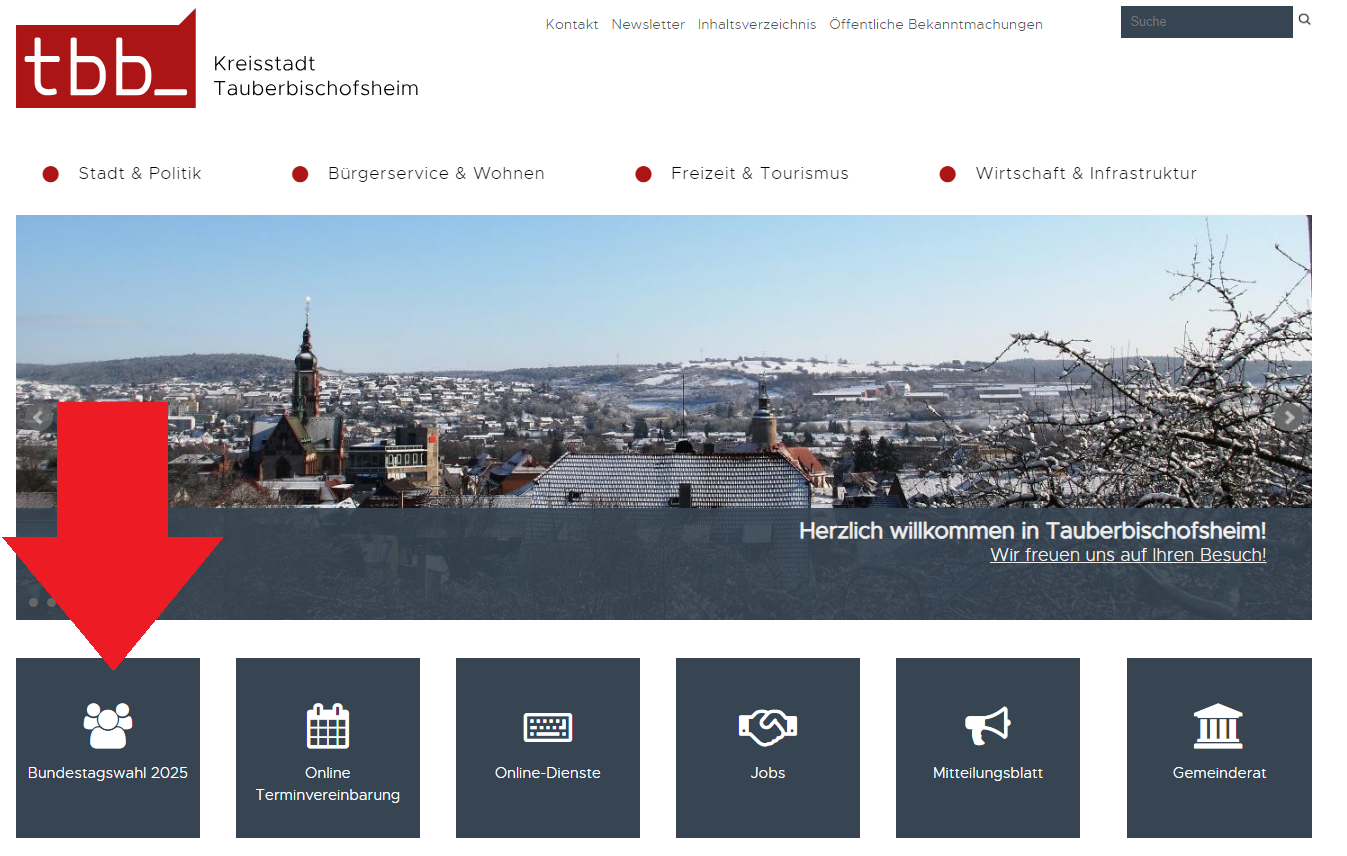Expand the Freizeit & Tourismus menu
1347x856 pixels.
(759, 174)
